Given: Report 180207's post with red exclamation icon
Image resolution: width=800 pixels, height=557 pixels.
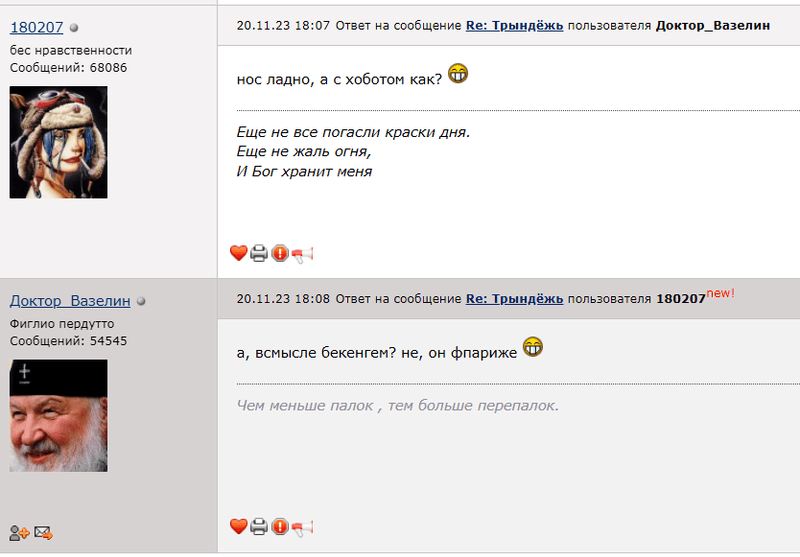Looking at the screenshot, I should 280,253.
